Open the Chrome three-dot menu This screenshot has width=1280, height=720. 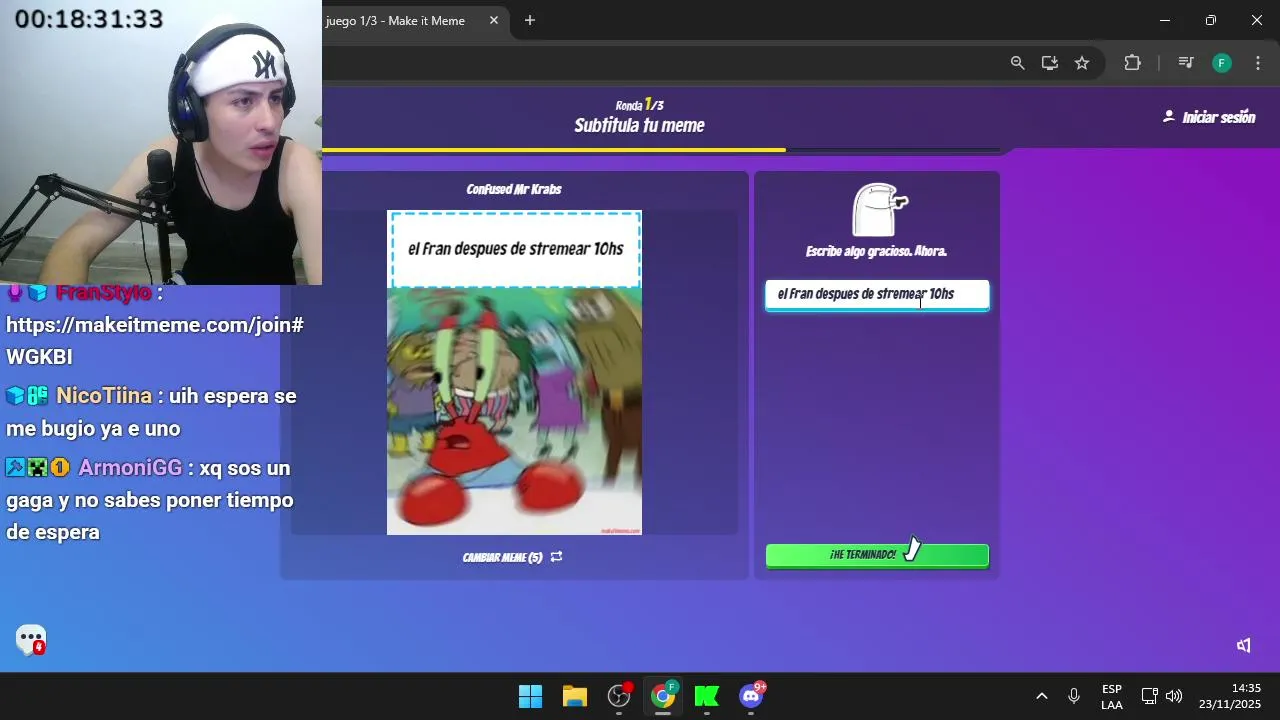point(1257,62)
